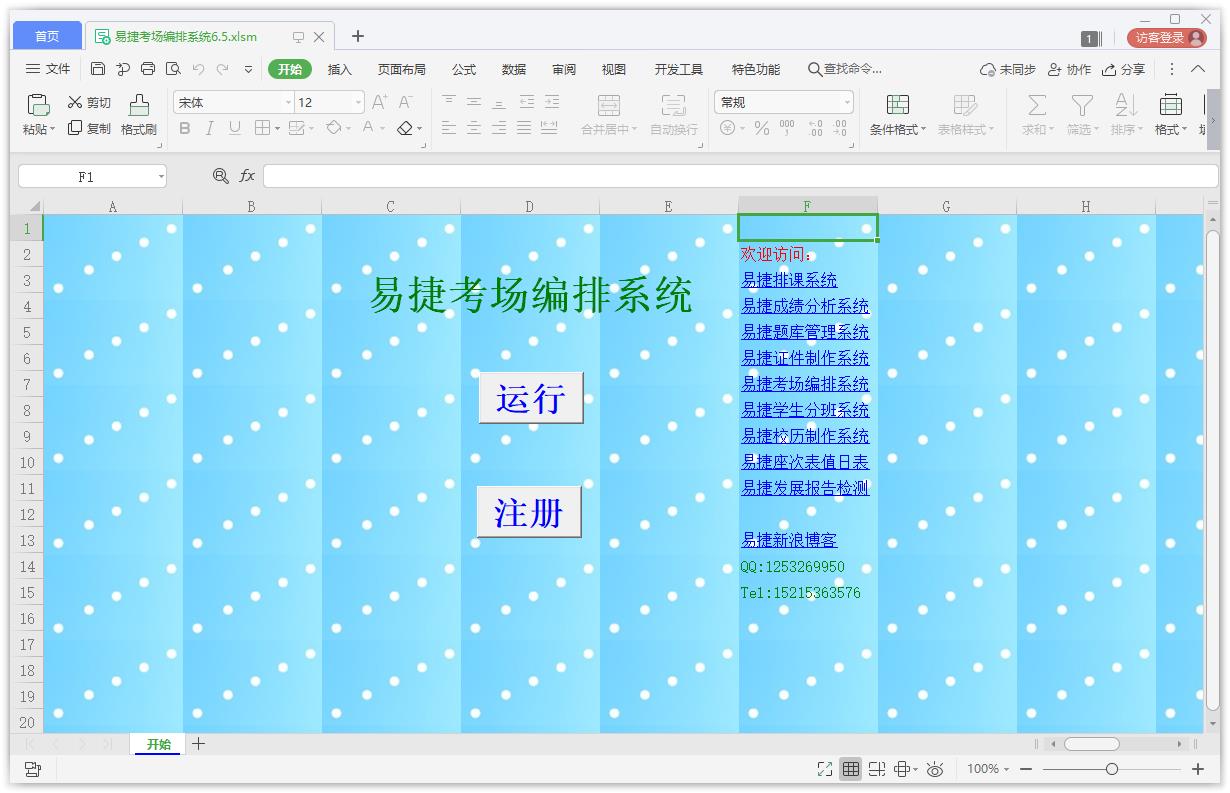This screenshot has width=1230, height=793.
Task: Open the 易捷排课系统 hyperlink
Action: (x=789, y=280)
